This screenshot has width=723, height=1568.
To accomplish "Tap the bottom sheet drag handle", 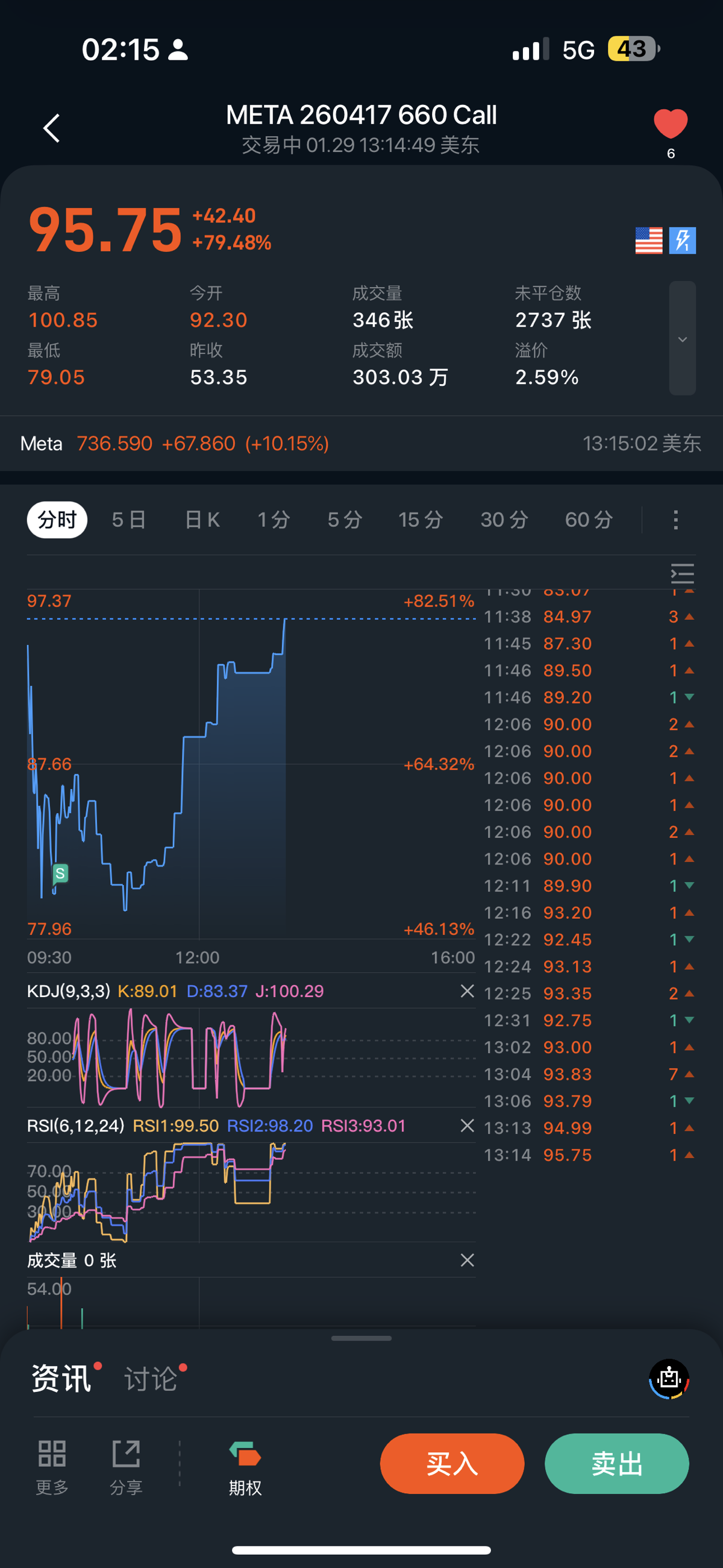I will (361, 1338).
